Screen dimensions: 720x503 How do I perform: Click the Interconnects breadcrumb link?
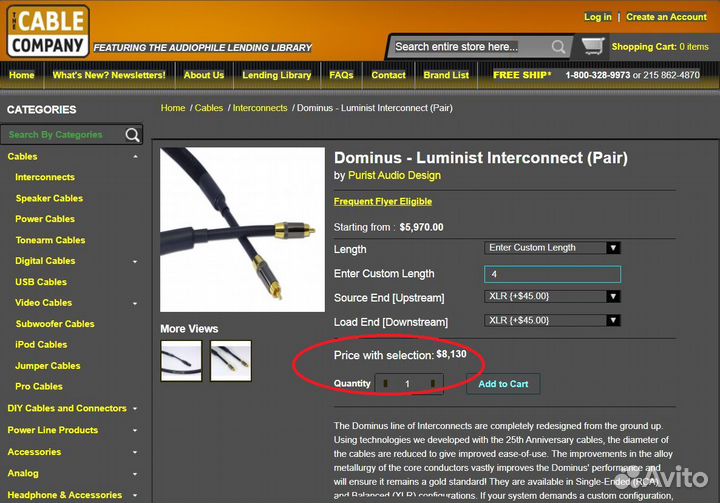260,108
